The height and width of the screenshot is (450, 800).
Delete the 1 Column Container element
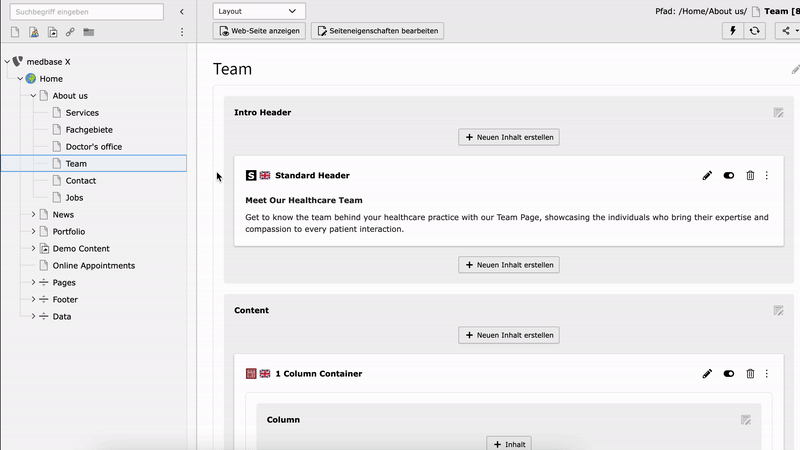tap(750, 374)
